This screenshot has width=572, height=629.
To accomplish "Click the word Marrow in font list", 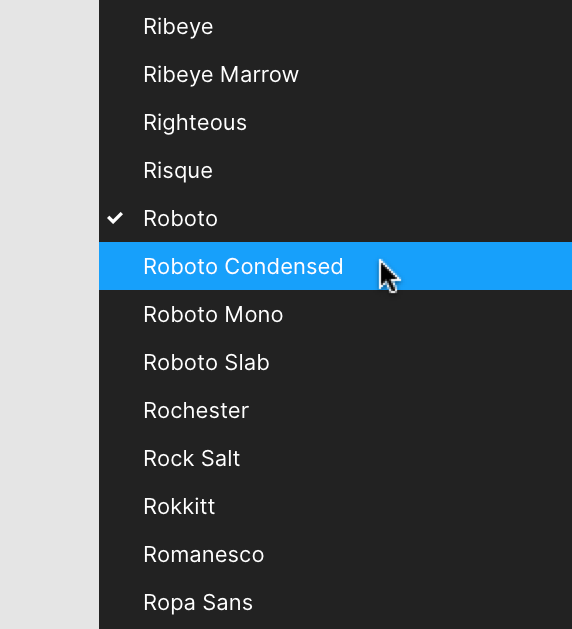I will click(260, 75).
